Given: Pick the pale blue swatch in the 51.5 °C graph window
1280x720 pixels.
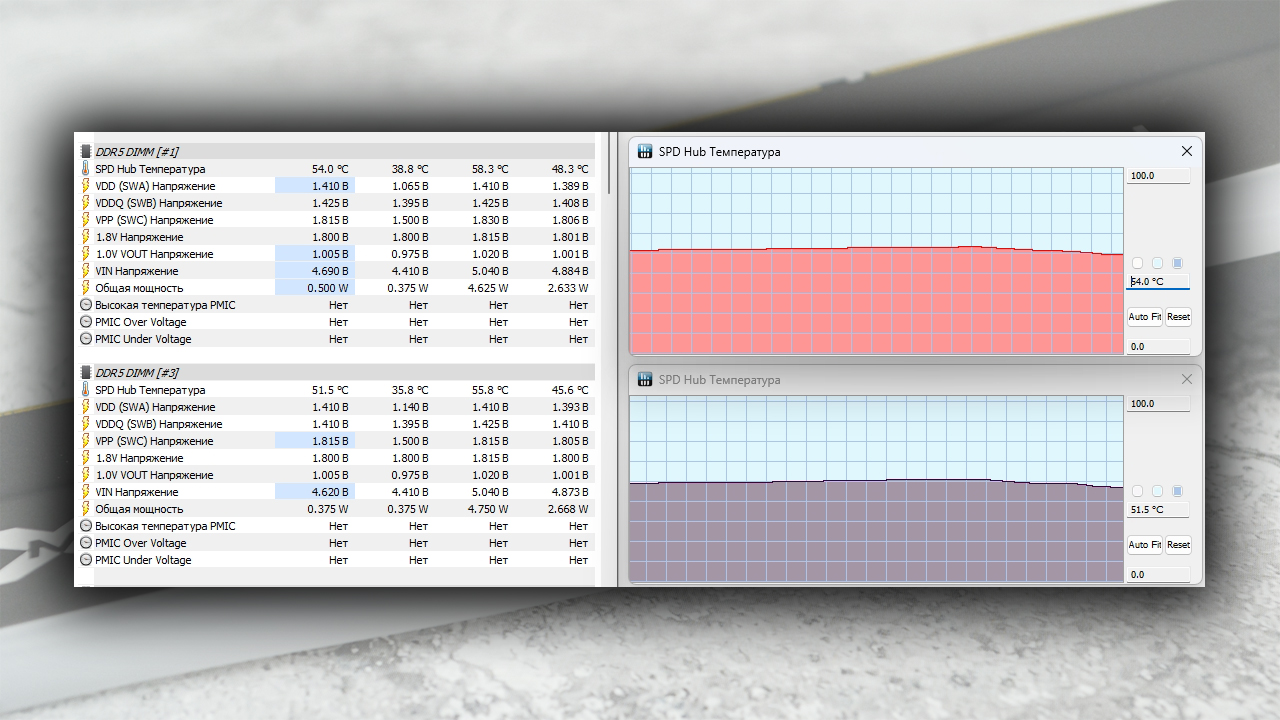Looking at the screenshot, I should (x=1157, y=491).
